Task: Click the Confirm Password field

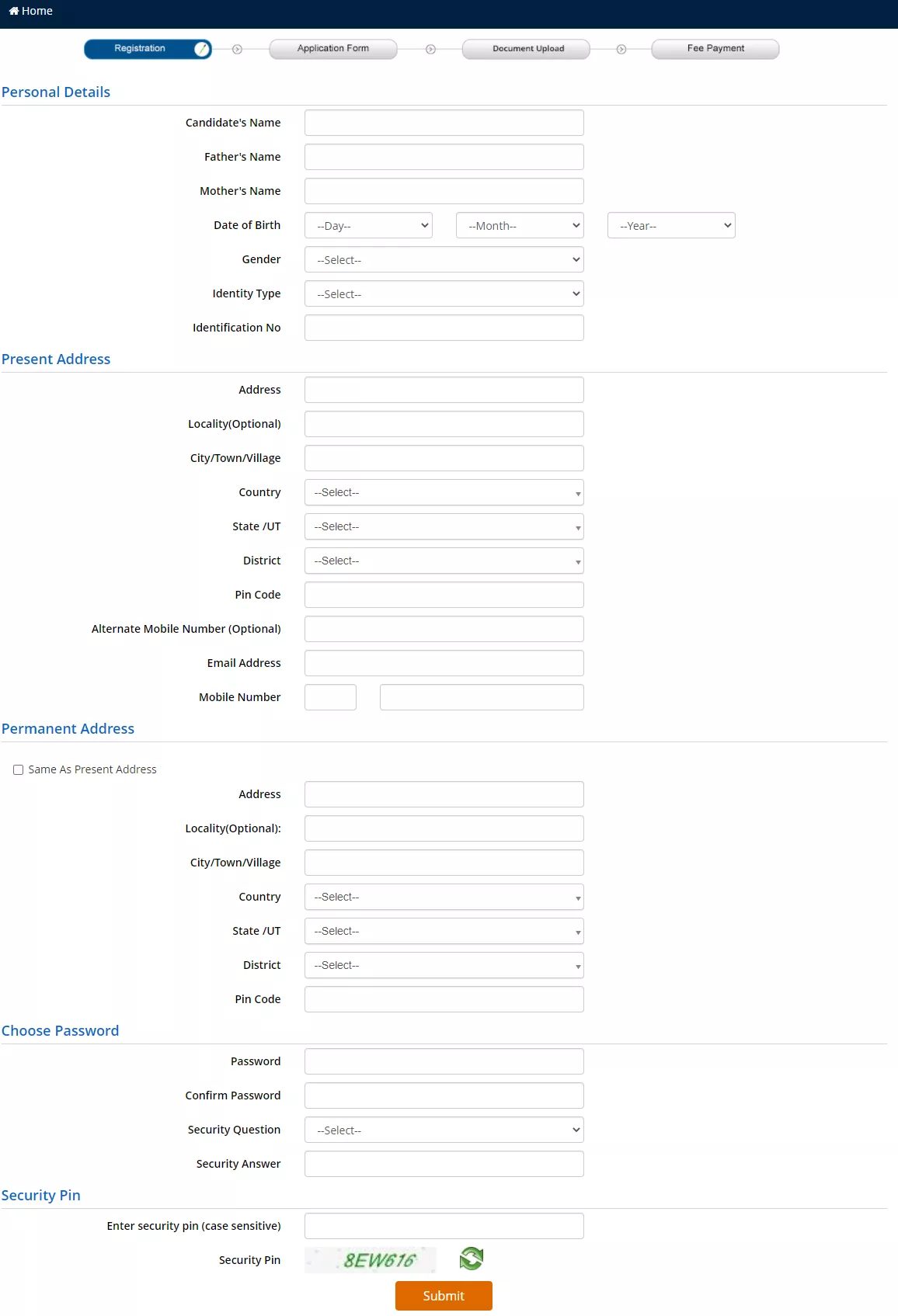Action: tap(444, 1096)
